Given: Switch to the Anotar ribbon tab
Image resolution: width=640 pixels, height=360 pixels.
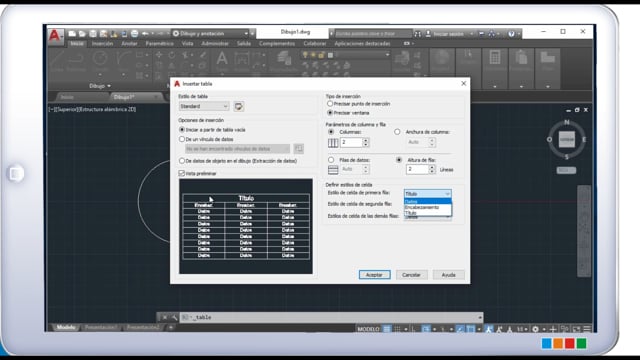Looking at the screenshot, I should tap(129, 44).
